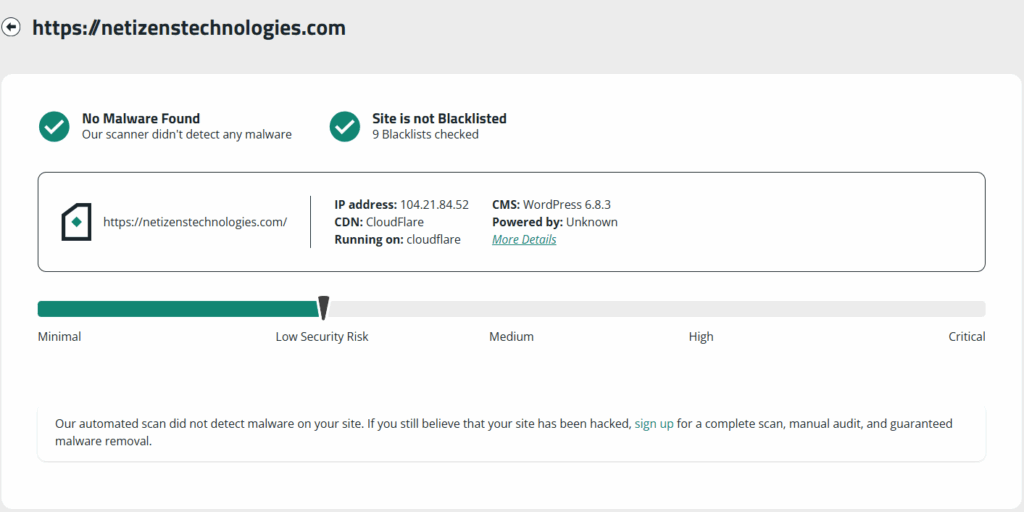Click the scanned site URL text

coord(195,222)
